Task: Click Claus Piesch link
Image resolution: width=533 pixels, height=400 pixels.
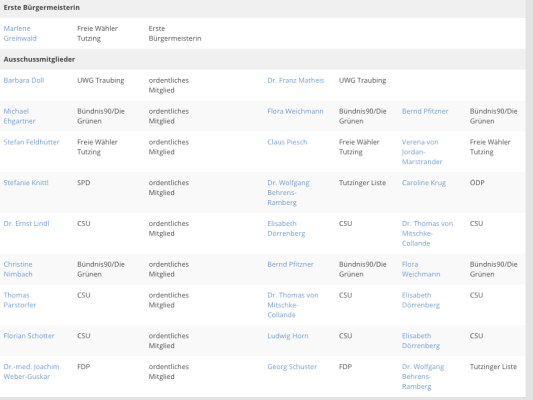Action: click(287, 142)
